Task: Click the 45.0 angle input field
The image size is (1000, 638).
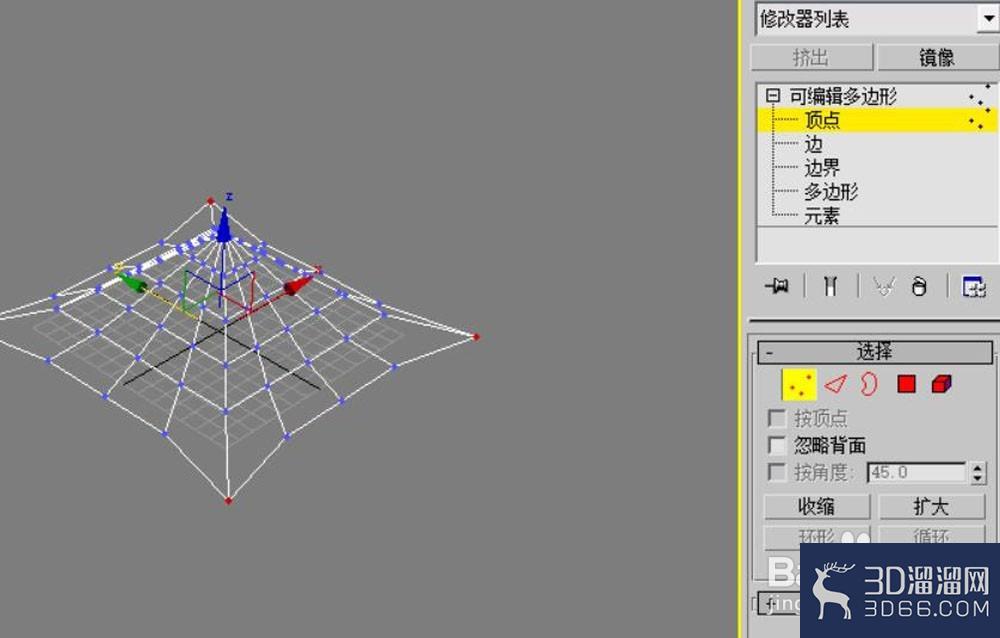Action: (x=916, y=473)
